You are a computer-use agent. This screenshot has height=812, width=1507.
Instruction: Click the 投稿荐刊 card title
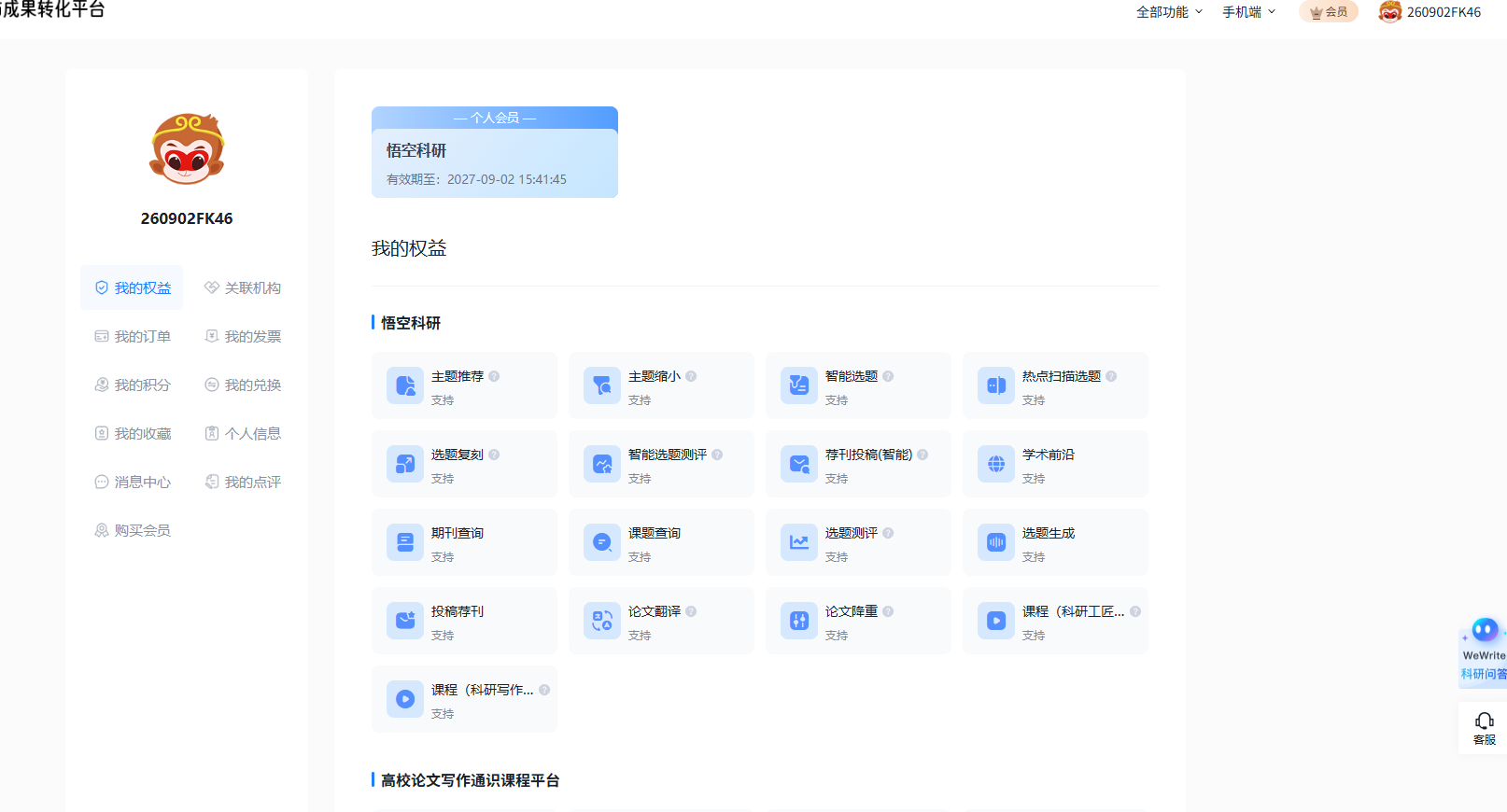[458, 611]
